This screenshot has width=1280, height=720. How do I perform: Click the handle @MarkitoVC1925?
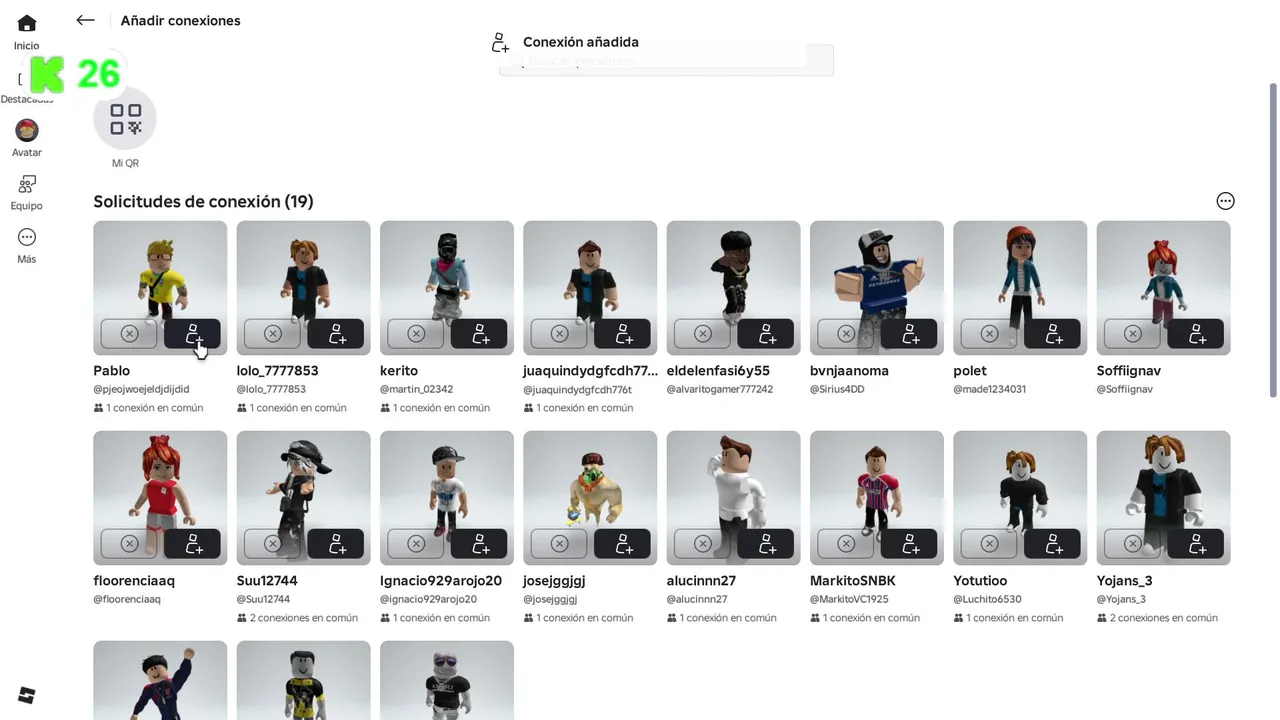849,599
